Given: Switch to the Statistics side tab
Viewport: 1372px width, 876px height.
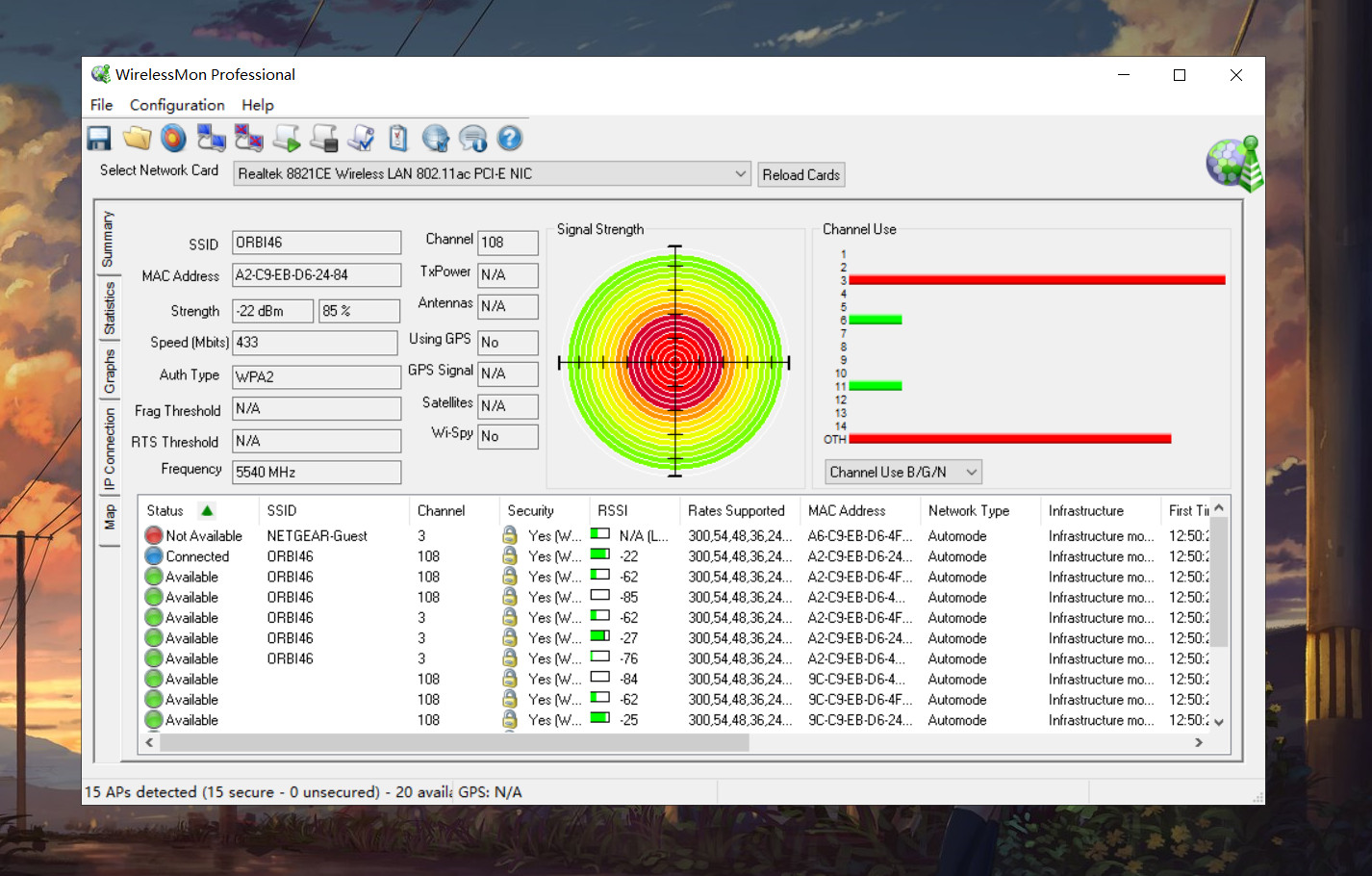Looking at the screenshot, I should tap(110, 308).
